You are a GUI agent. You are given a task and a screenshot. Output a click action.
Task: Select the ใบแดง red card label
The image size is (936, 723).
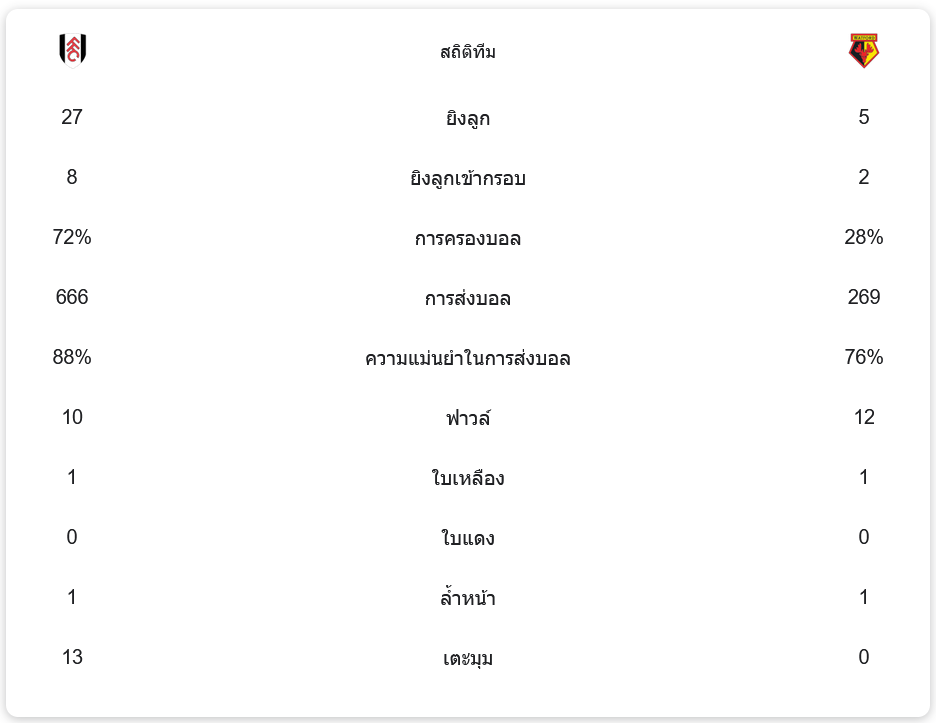[x=468, y=539]
